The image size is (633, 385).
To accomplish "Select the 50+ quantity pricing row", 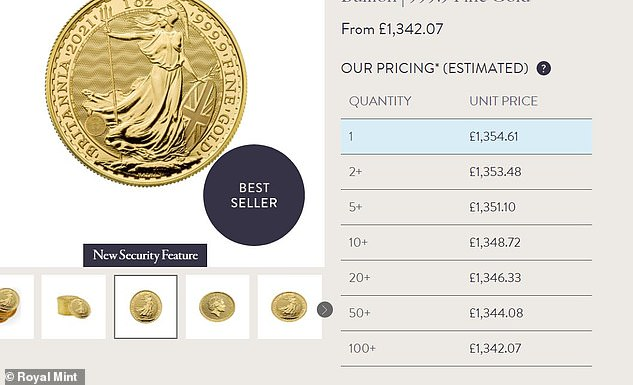I will (x=466, y=313).
